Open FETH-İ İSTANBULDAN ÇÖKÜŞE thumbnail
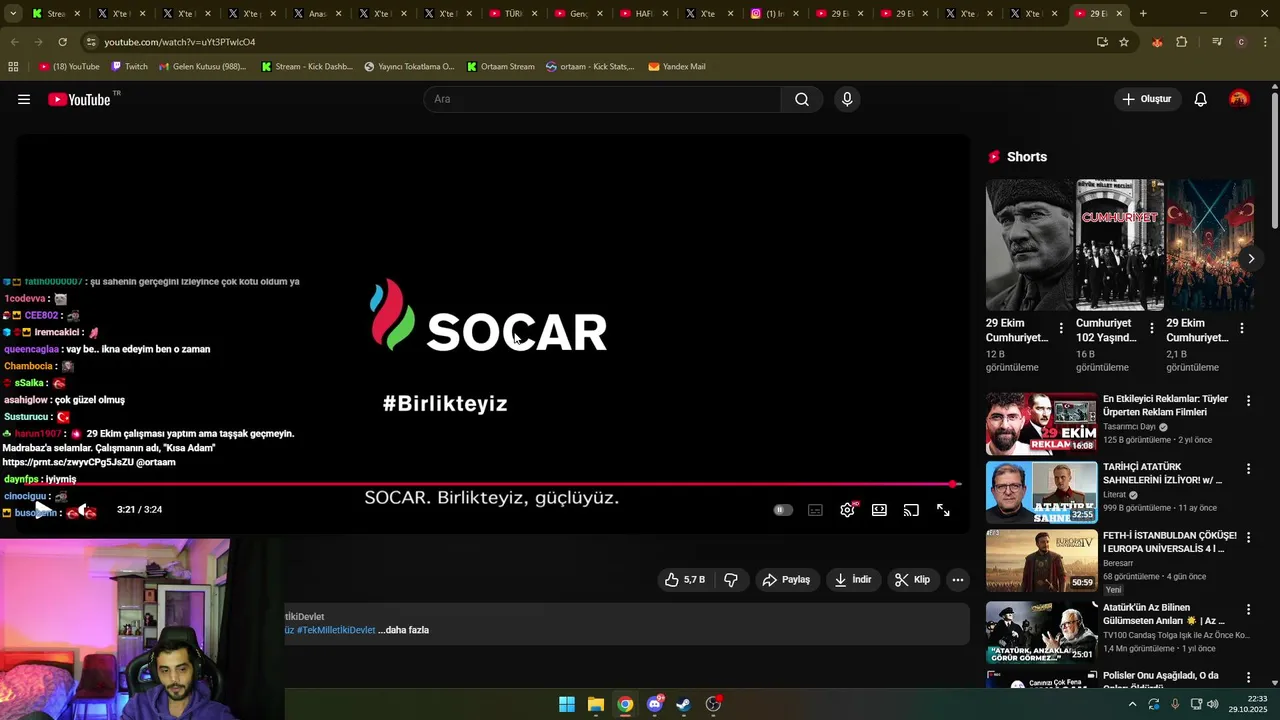Viewport: 1280px width, 720px height. [x=1041, y=561]
